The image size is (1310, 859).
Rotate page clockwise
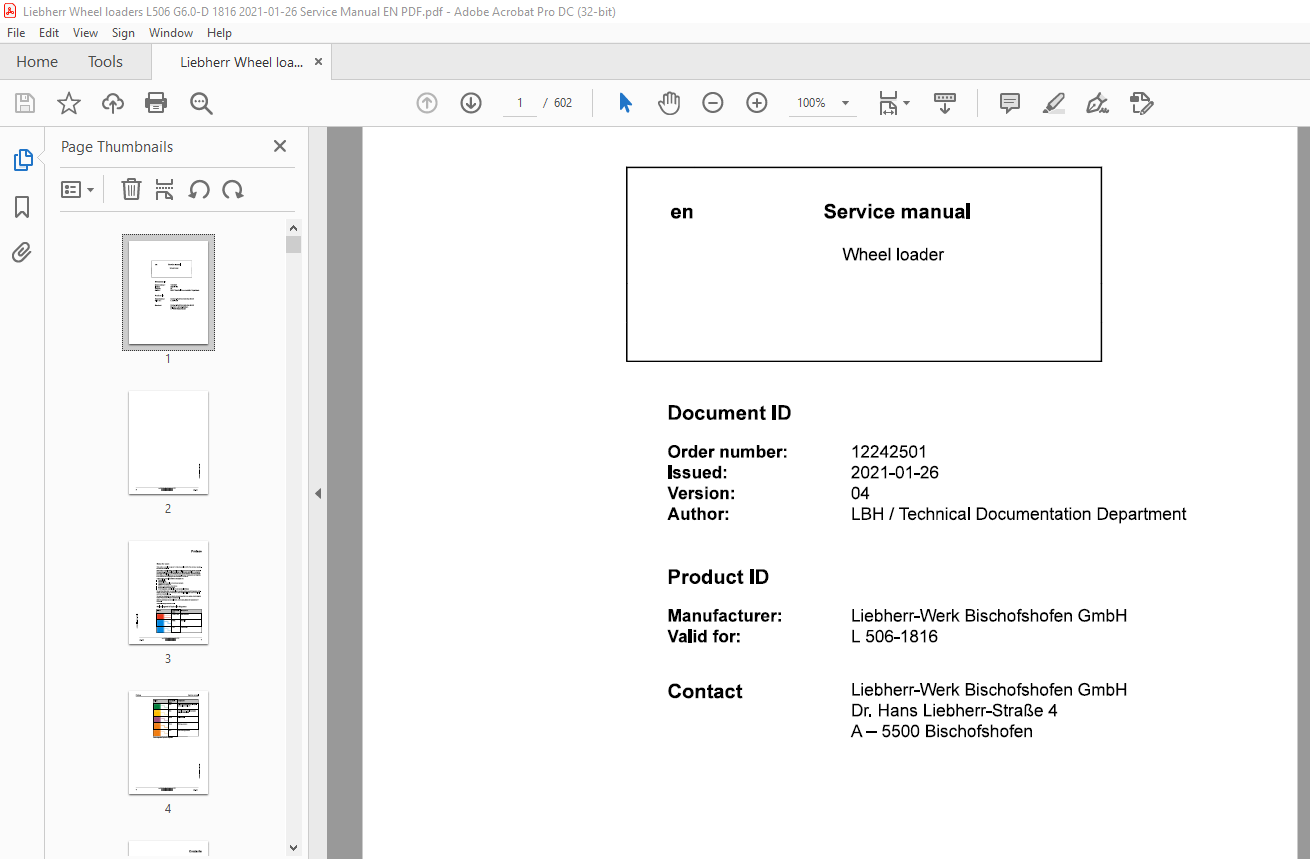tap(233, 189)
